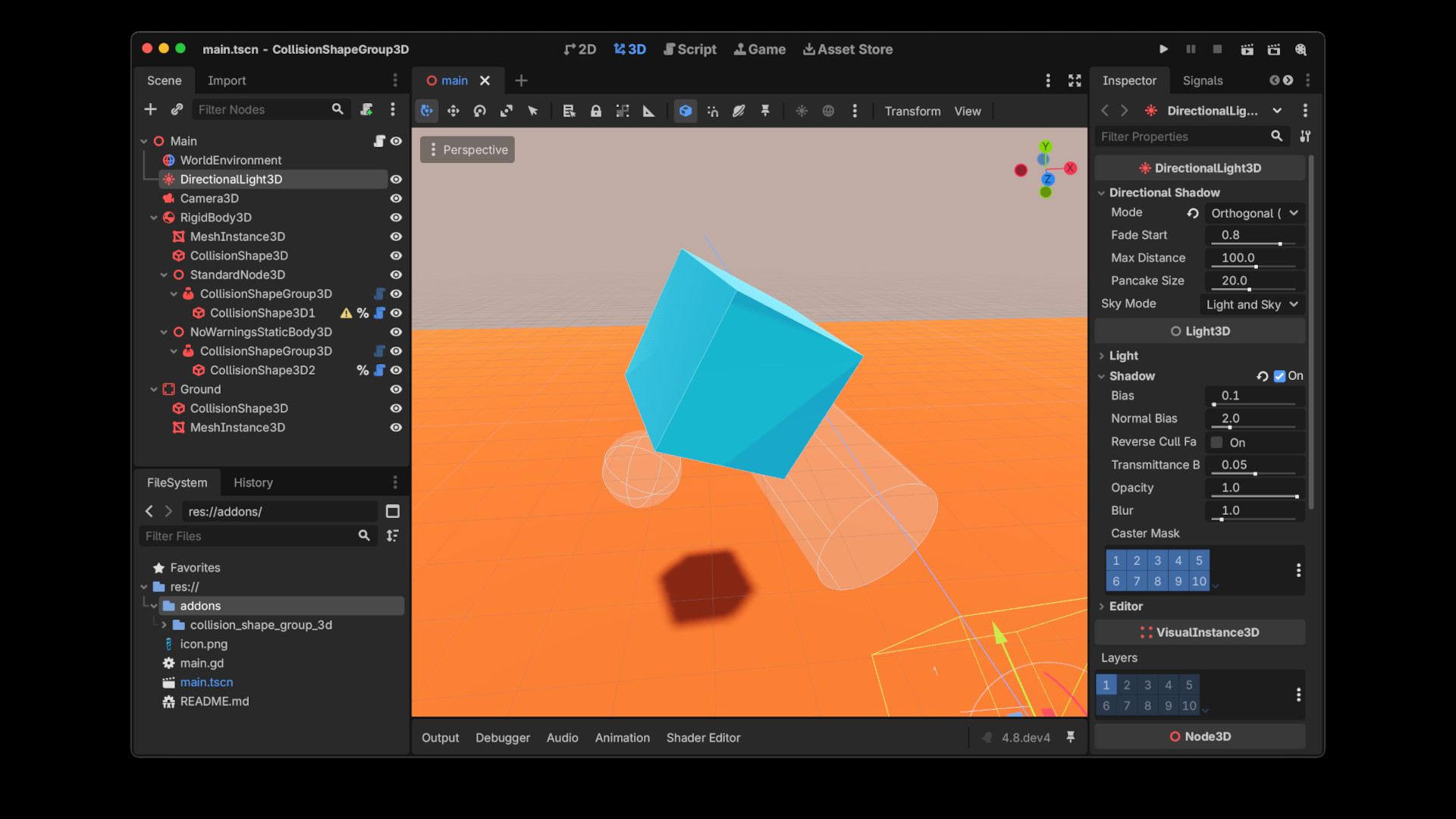Viewport: 1456px width, 819px height.
Task: Click the Perspective view button
Action: 467,149
